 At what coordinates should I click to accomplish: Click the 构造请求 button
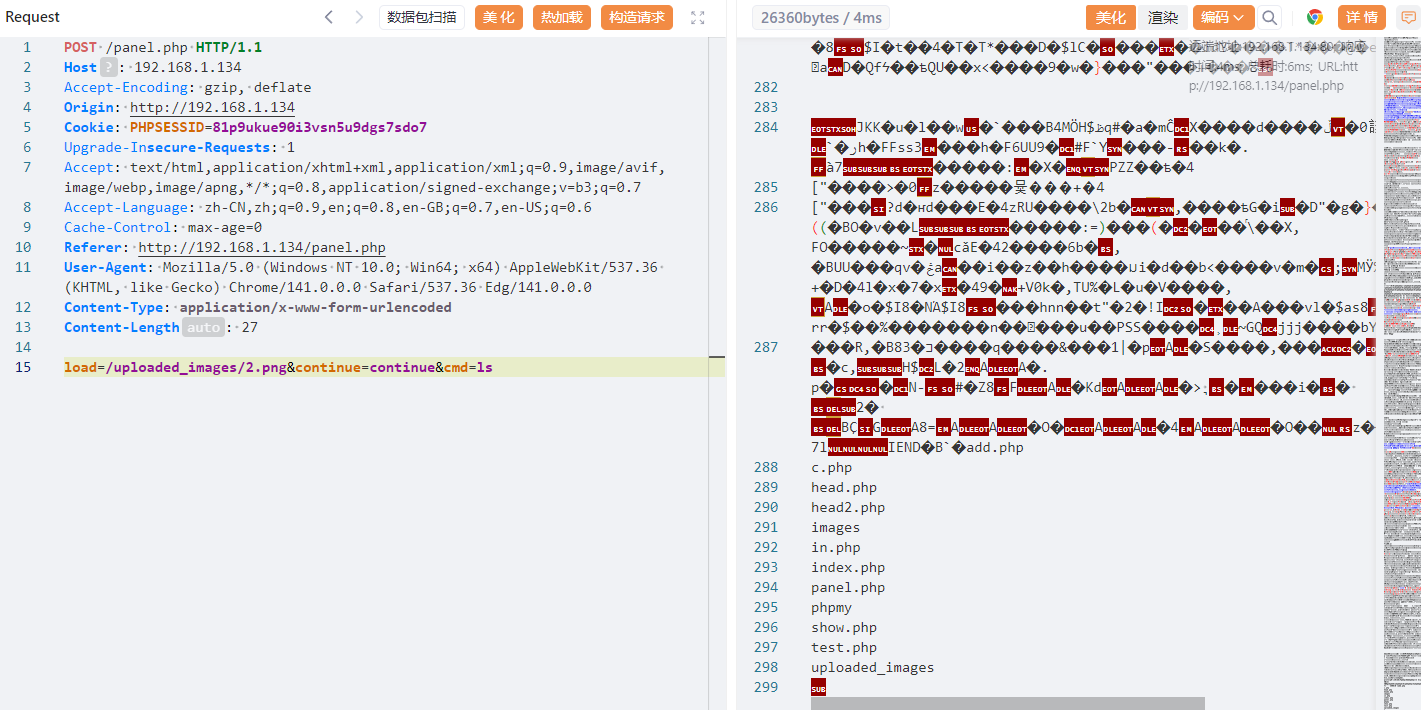tap(637, 17)
